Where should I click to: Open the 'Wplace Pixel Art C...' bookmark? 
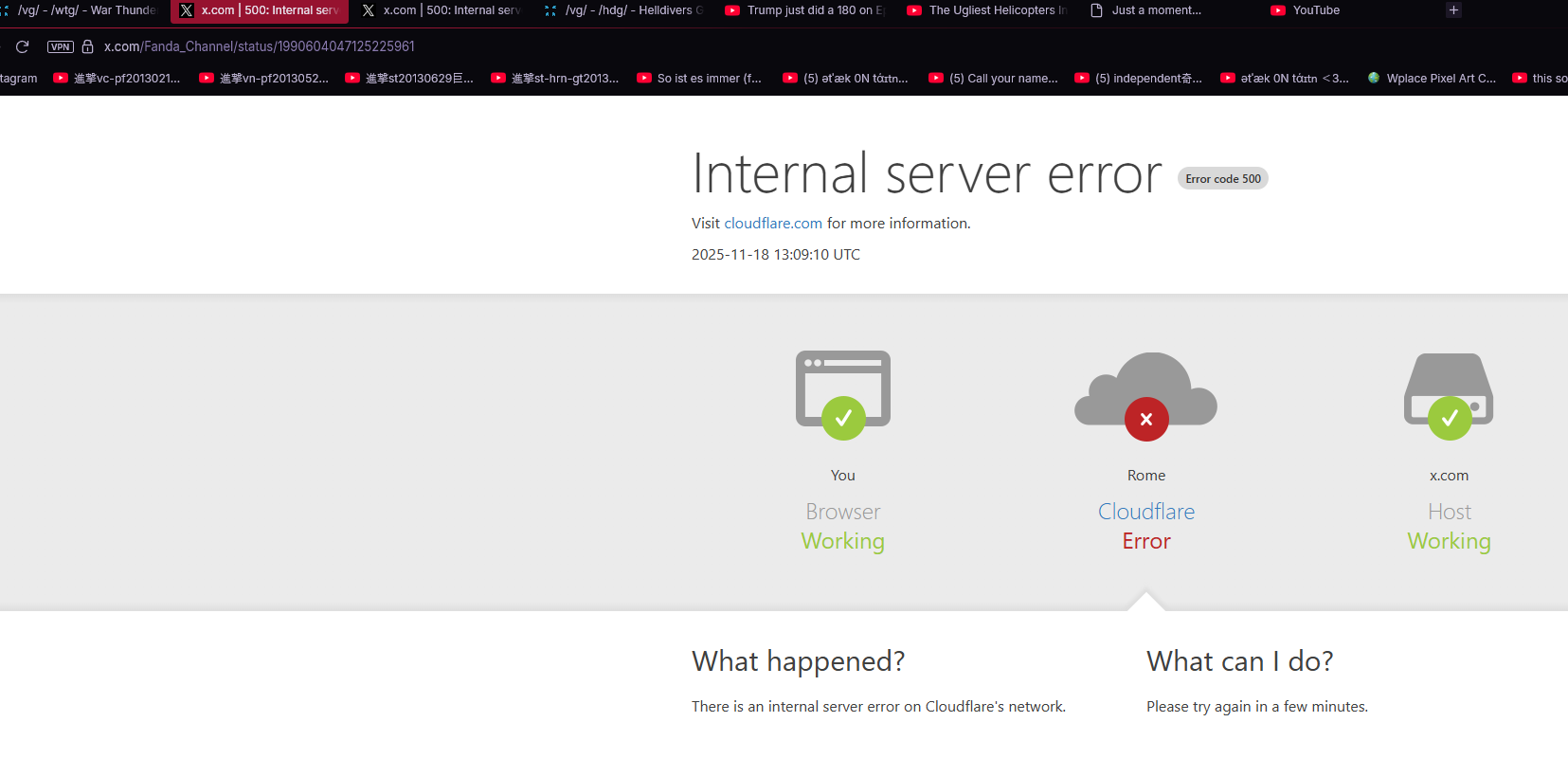1432,79
